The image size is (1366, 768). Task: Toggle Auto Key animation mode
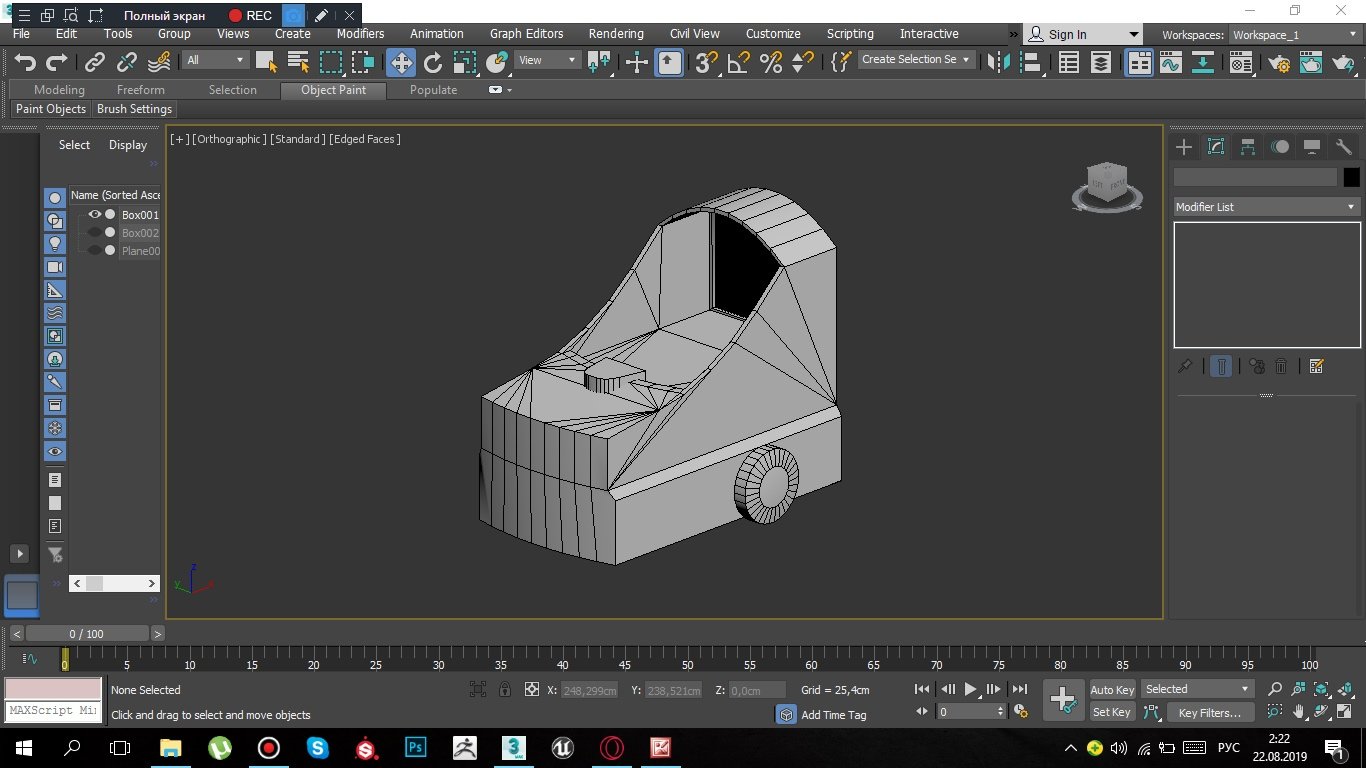pos(1112,690)
